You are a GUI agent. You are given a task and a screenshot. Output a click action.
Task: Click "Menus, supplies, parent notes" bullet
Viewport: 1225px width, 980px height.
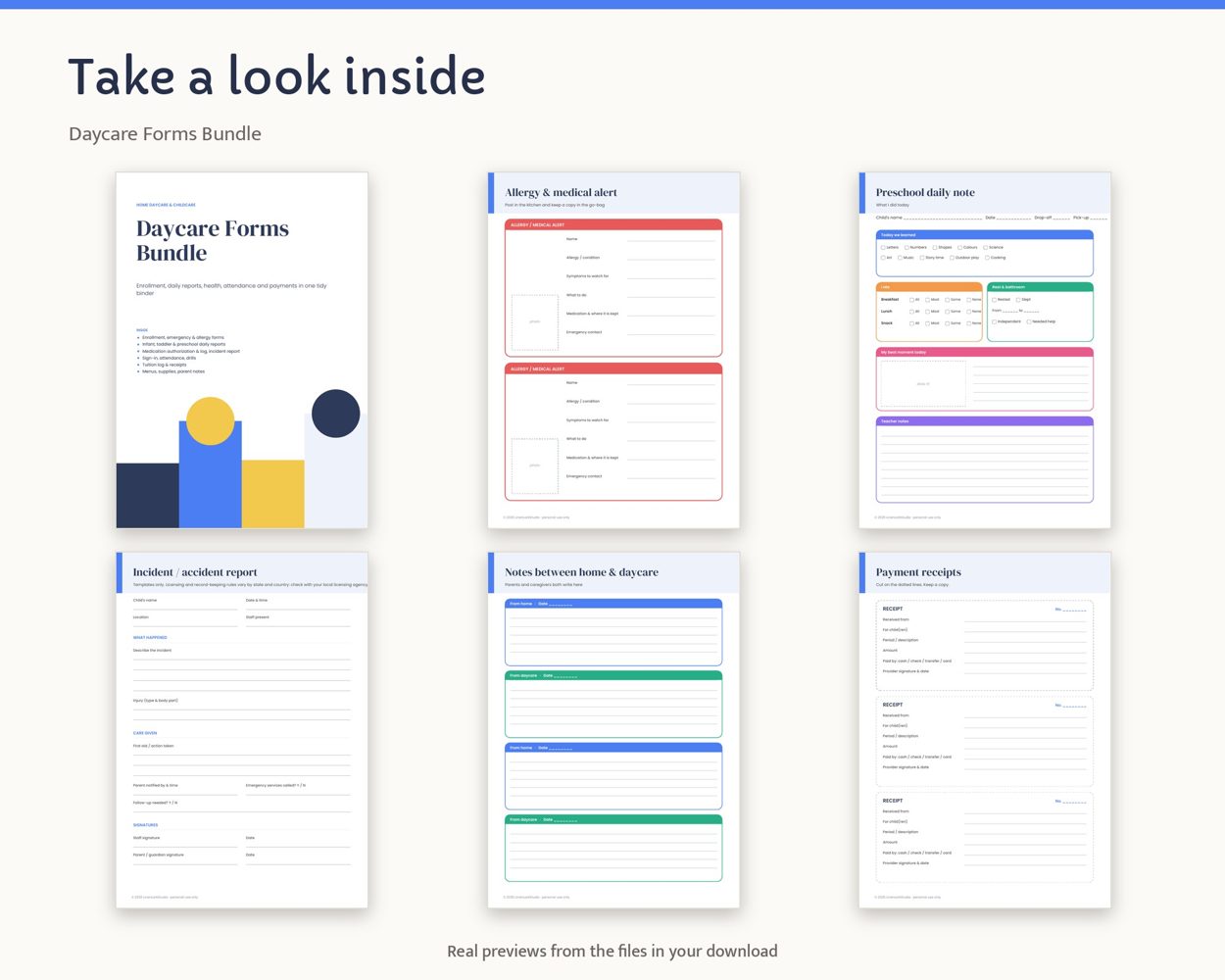173,371
